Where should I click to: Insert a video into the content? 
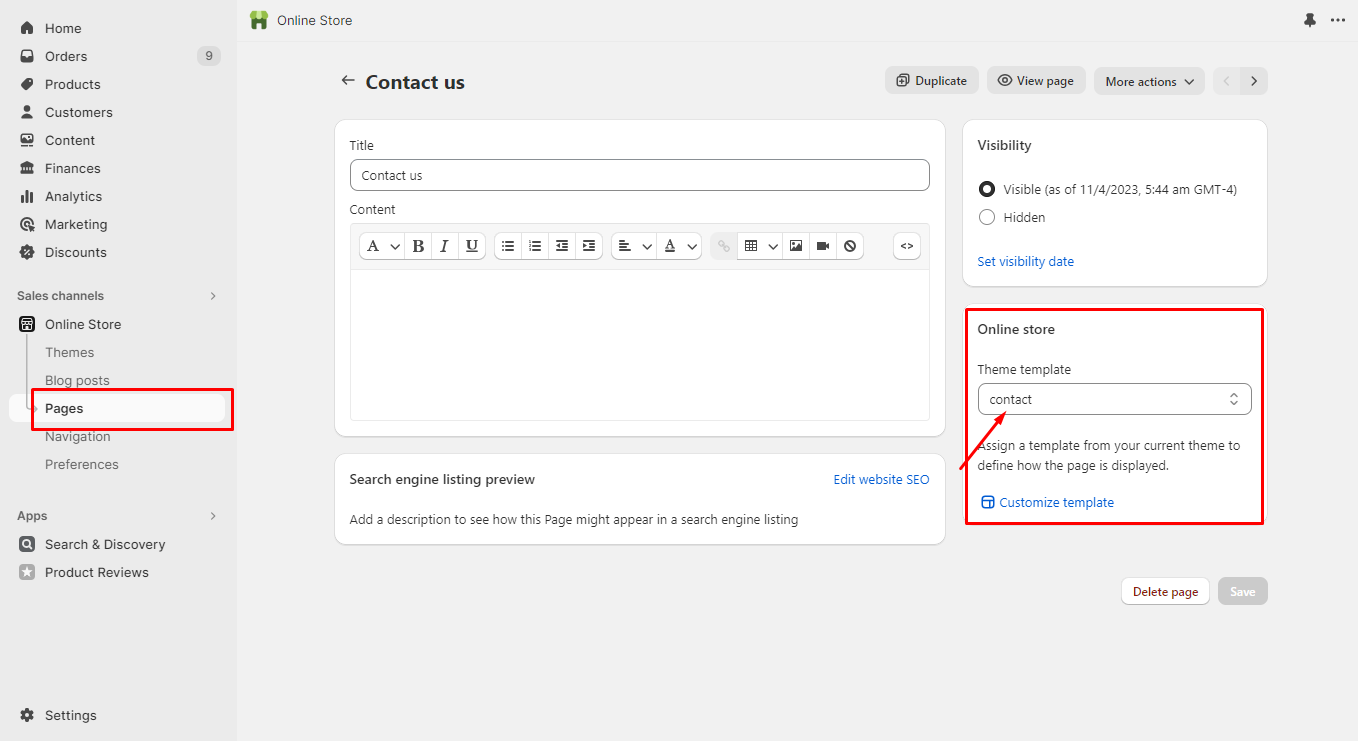pos(823,246)
